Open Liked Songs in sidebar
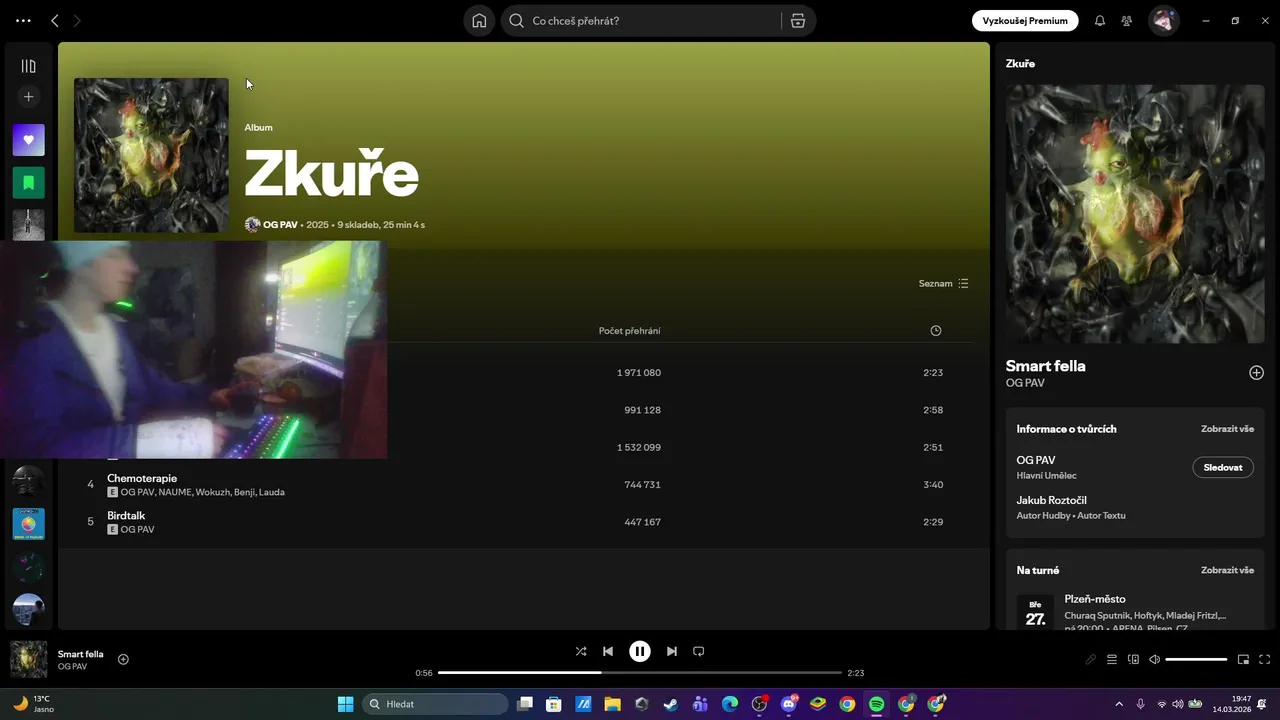Screen dimensions: 1280x720 [28, 140]
